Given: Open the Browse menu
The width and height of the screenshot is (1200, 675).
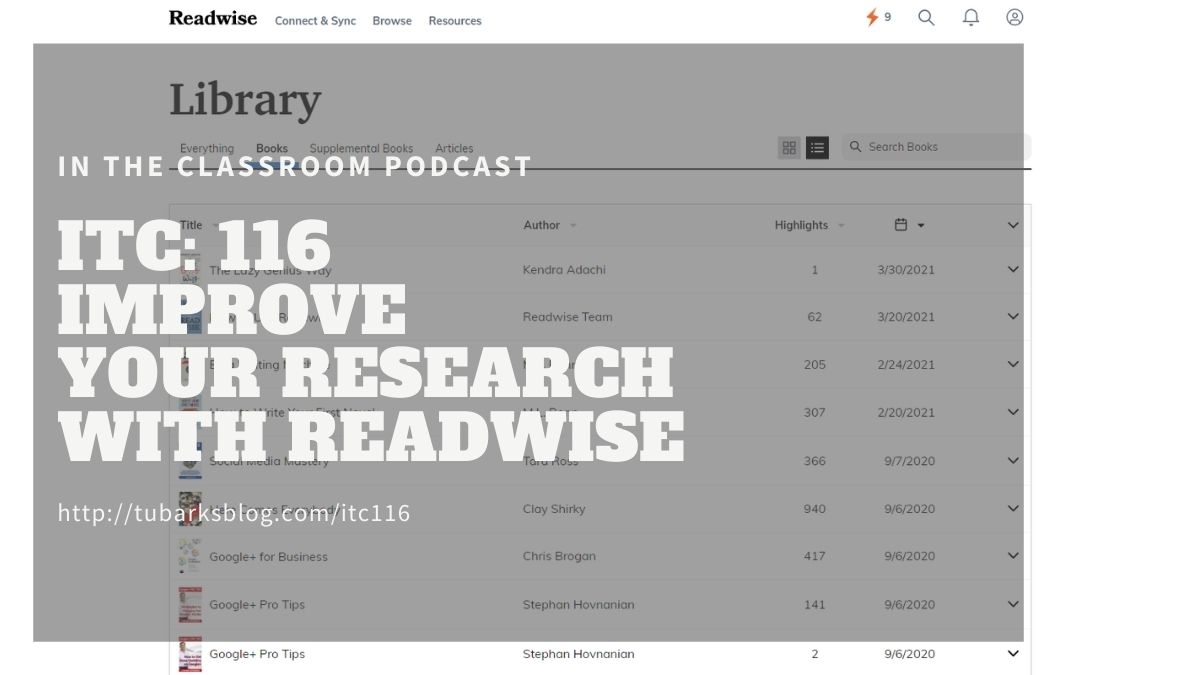Looking at the screenshot, I should click(x=392, y=21).
